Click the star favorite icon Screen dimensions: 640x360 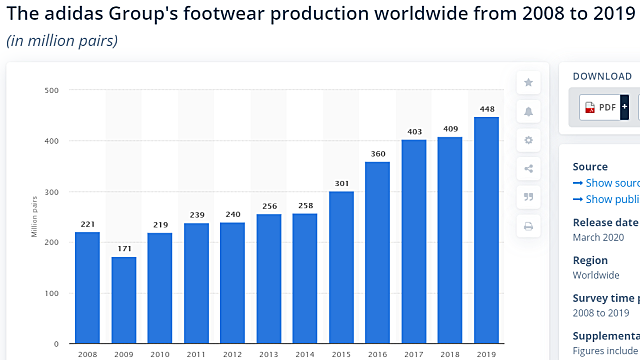point(529,82)
